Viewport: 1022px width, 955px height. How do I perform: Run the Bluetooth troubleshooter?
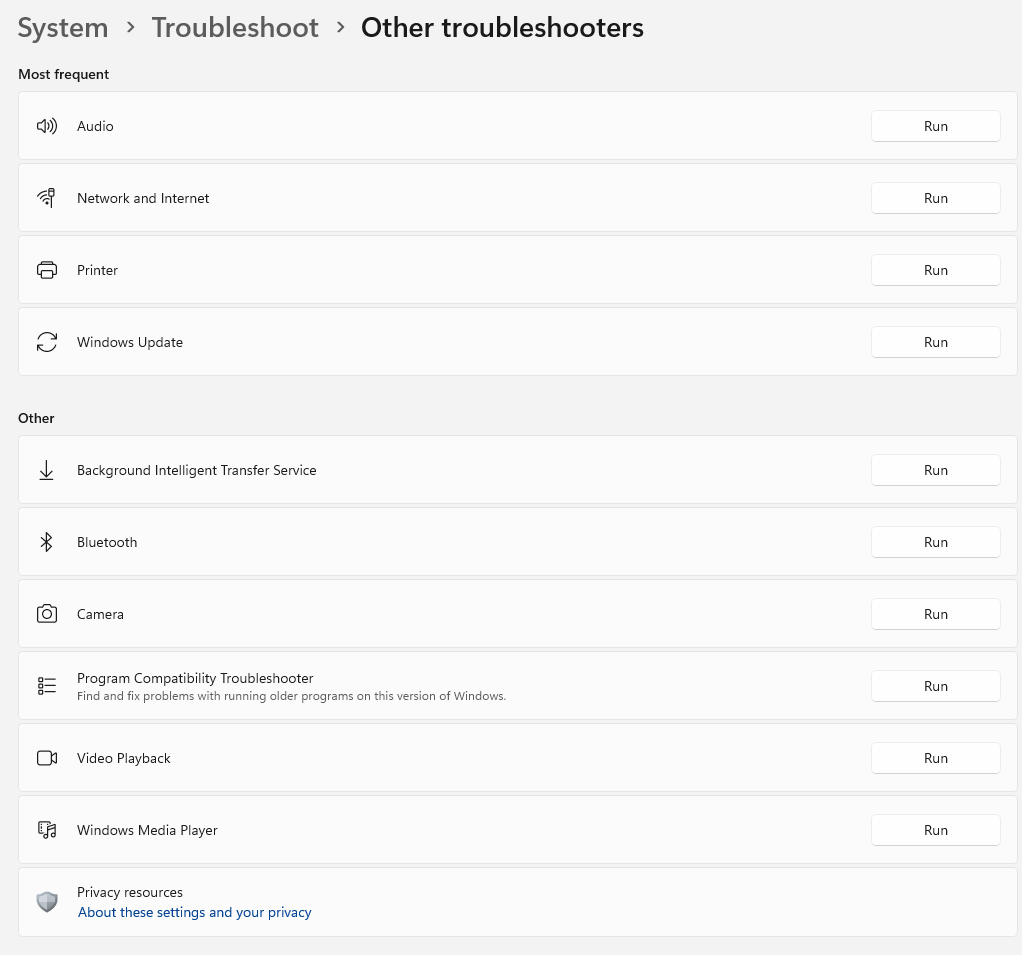pos(935,542)
